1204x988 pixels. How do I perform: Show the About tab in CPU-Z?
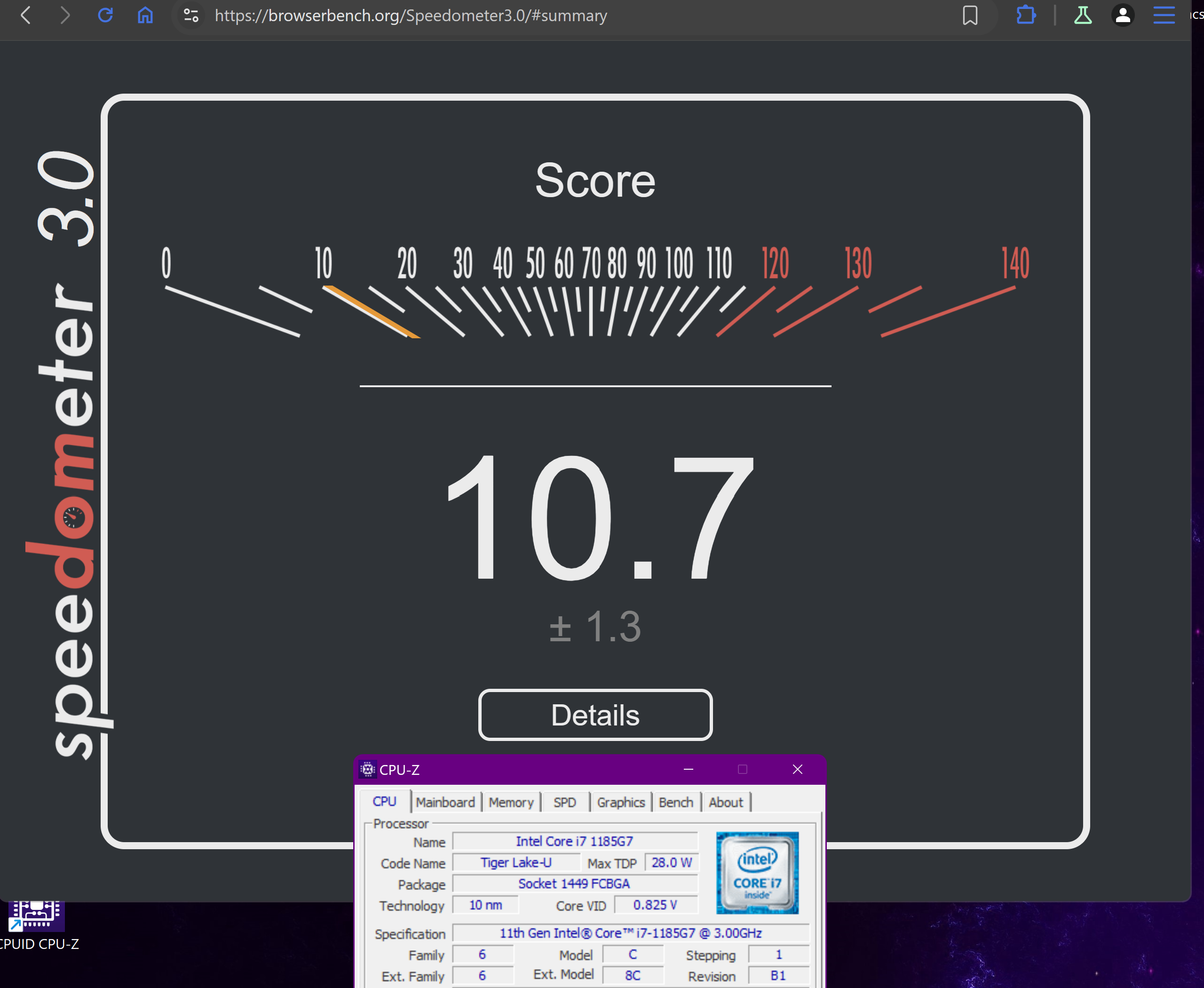(x=726, y=803)
